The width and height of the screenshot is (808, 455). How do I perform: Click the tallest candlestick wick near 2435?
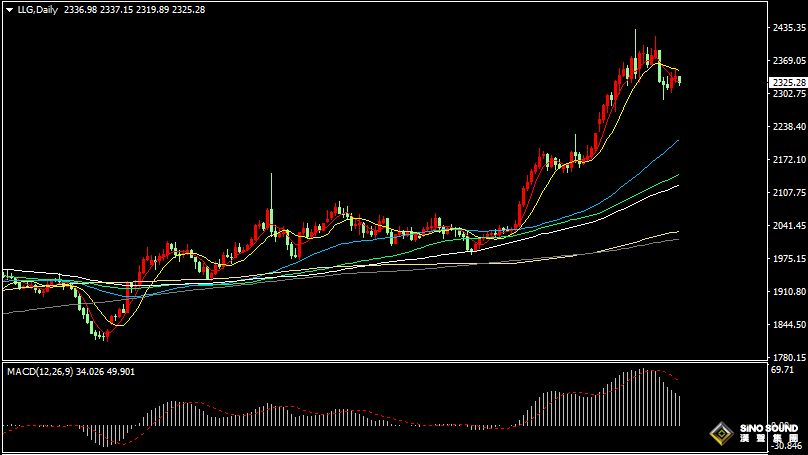coord(636,35)
